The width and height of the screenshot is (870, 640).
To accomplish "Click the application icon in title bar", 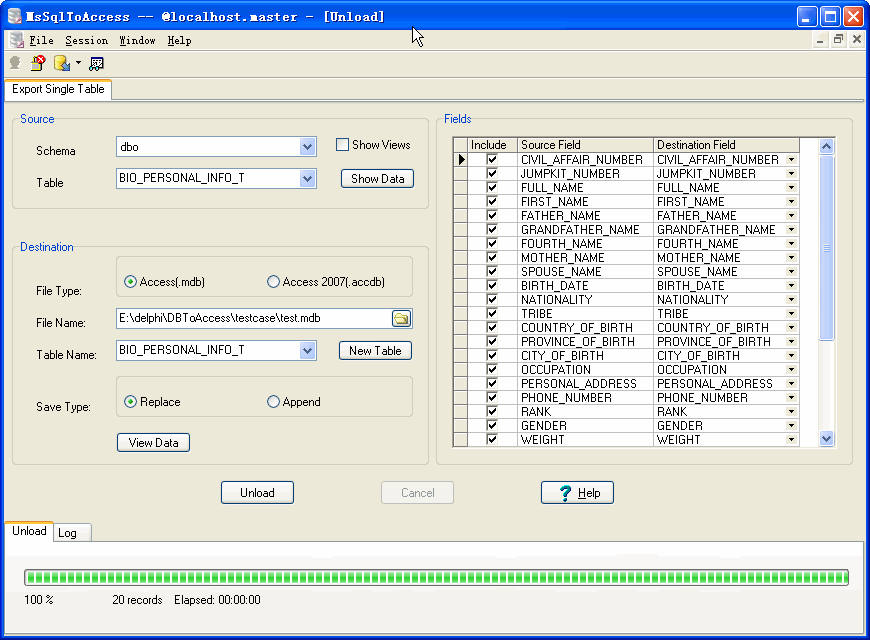I will pos(15,17).
